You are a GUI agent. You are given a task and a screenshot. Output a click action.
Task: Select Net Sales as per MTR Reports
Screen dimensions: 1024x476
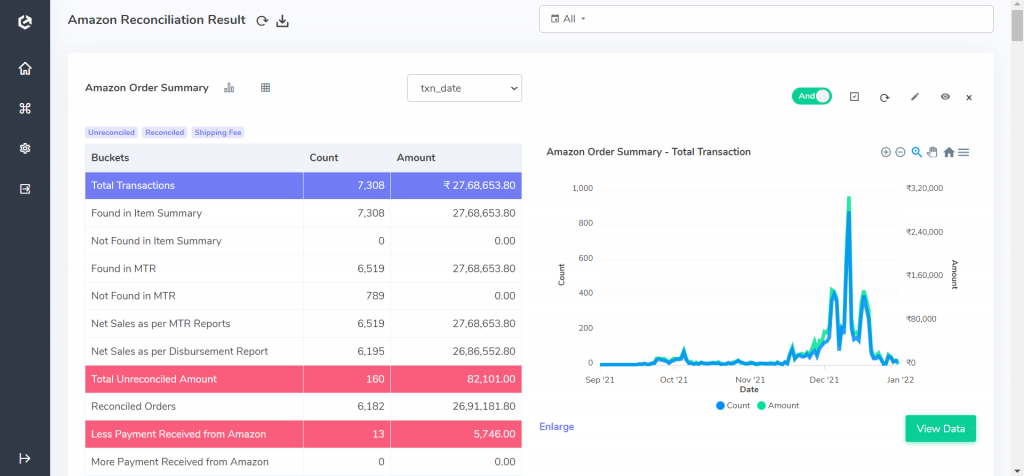(303, 324)
